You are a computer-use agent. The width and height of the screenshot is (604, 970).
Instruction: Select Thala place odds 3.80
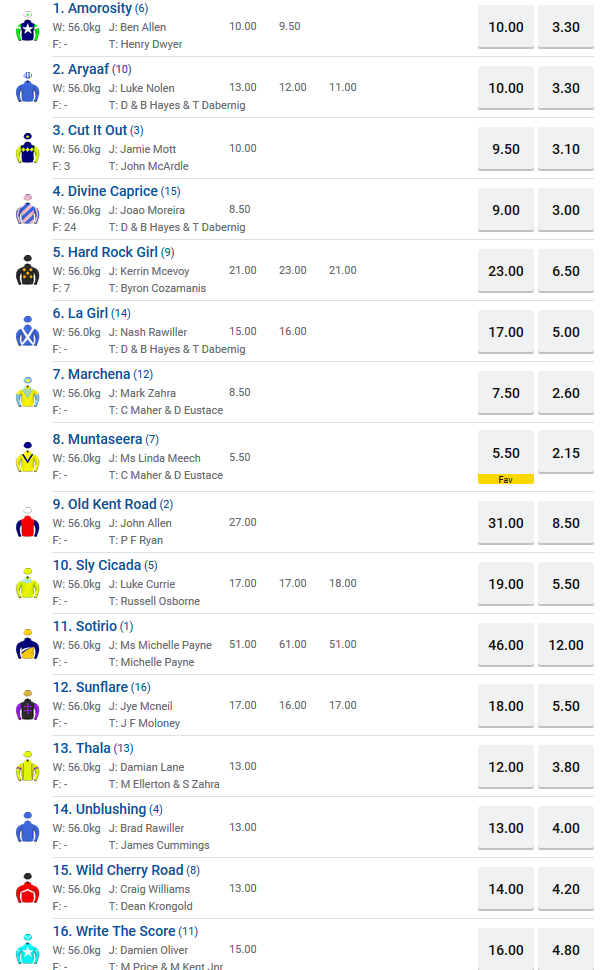[565, 767]
